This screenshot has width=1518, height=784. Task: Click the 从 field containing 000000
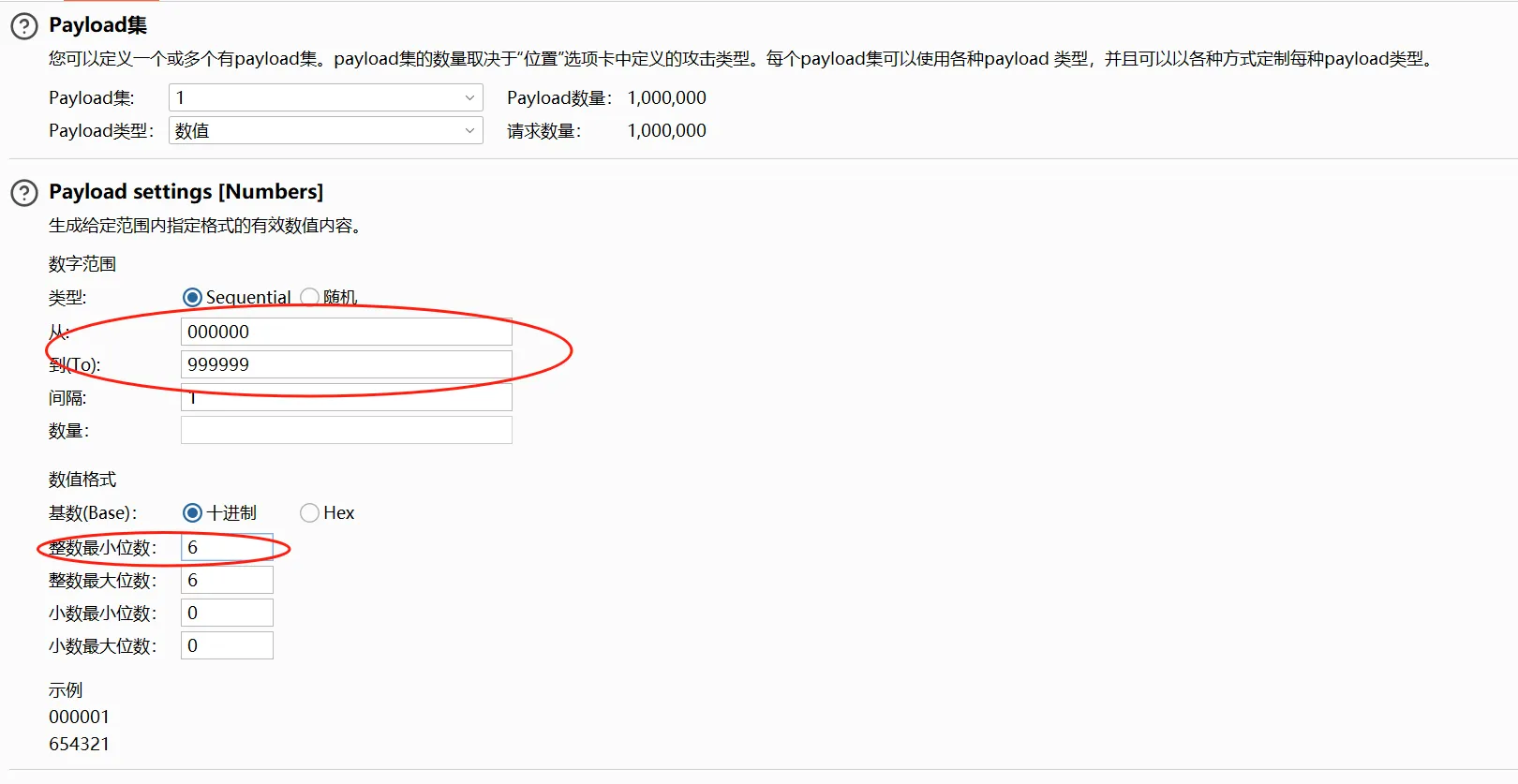tap(346, 332)
